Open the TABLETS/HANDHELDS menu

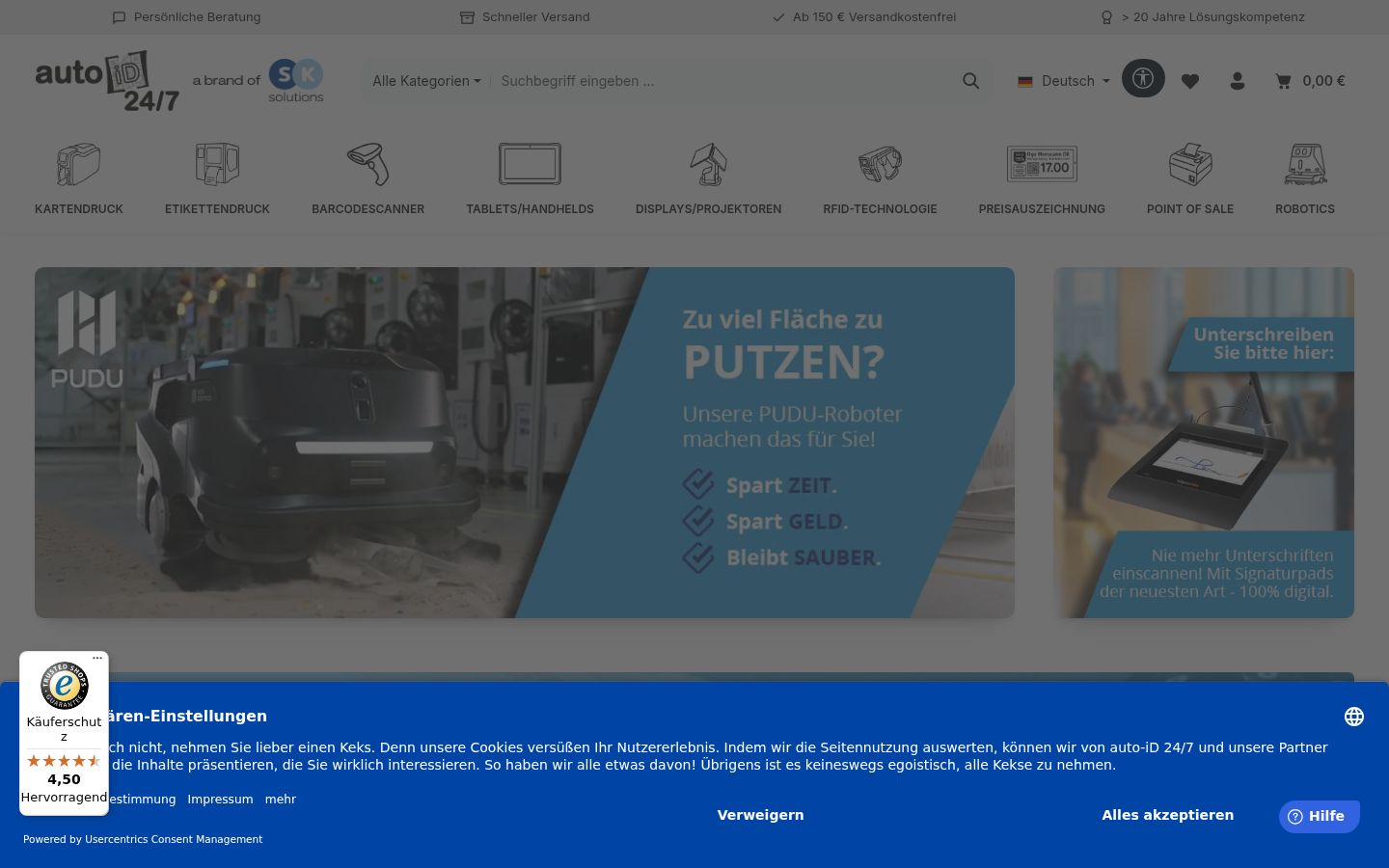pos(530,209)
